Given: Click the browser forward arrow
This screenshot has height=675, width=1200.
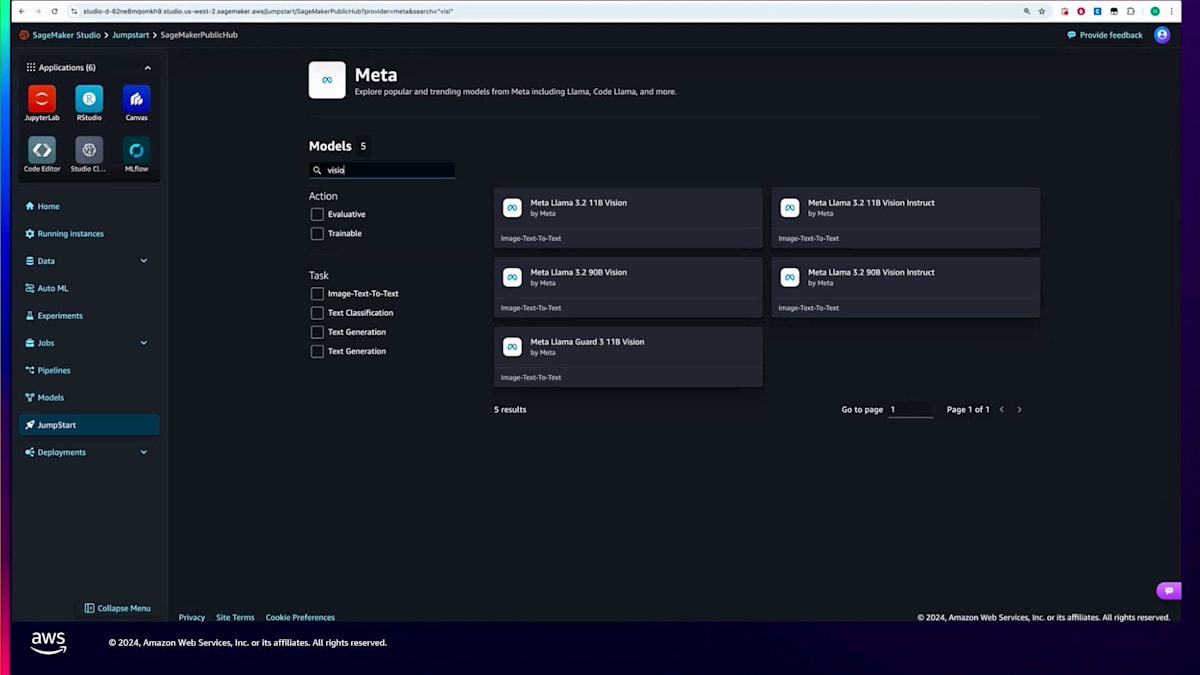Looking at the screenshot, I should click(x=38, y=11).
